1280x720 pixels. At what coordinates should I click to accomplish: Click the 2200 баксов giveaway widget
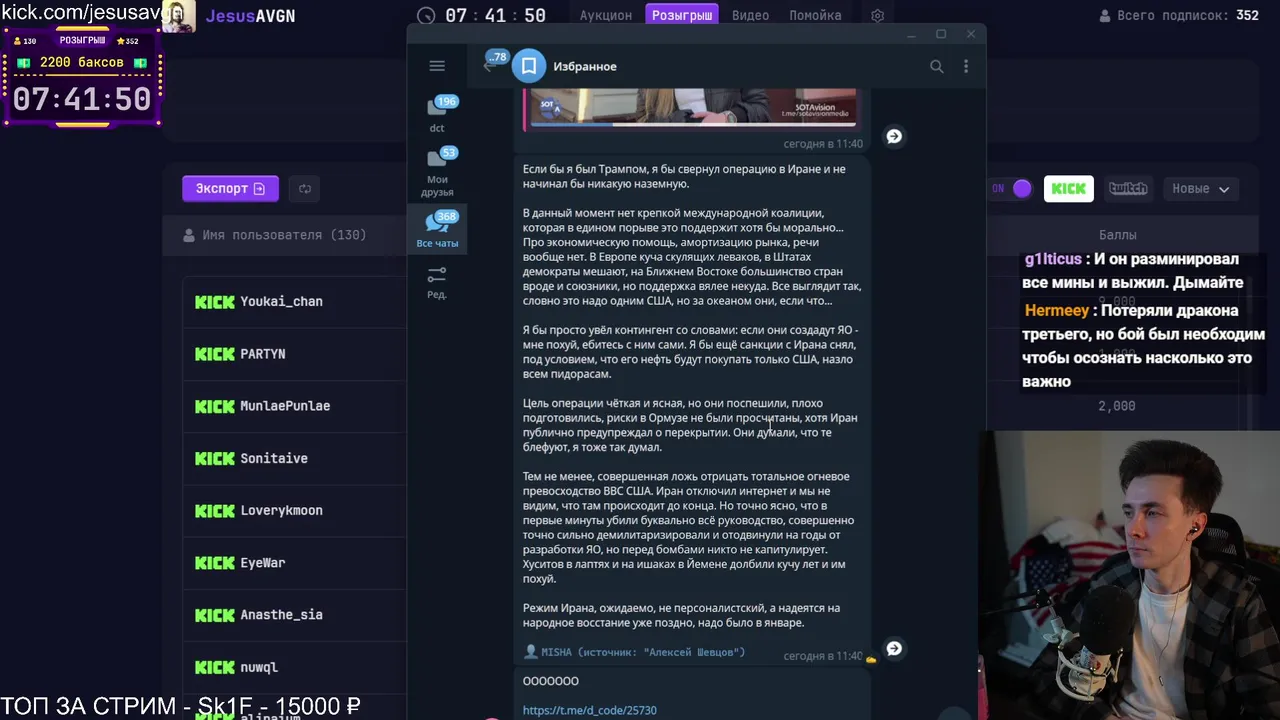82,78
